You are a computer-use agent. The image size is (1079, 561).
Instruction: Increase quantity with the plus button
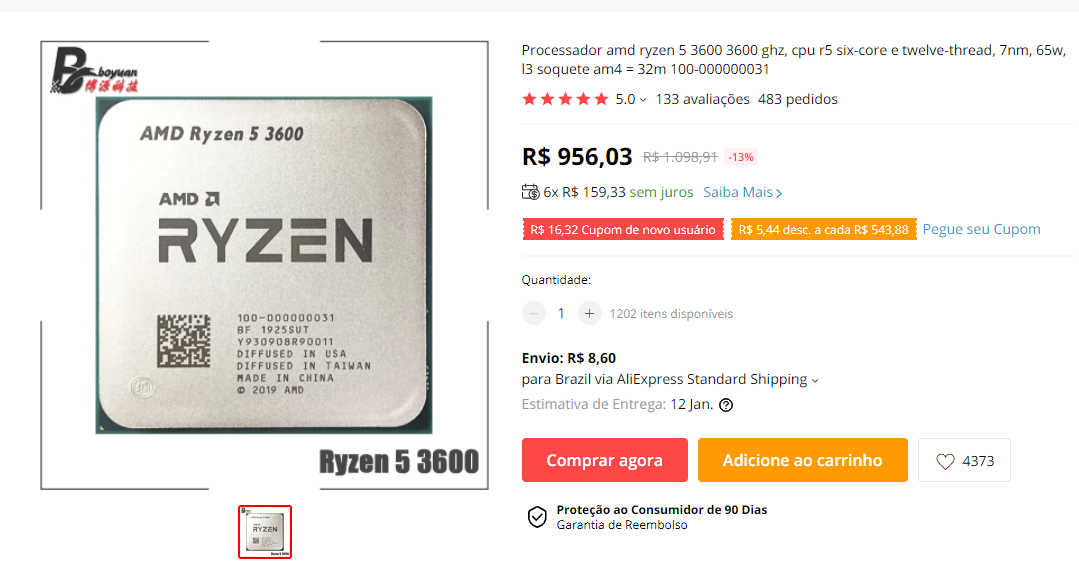pos(590,313)
